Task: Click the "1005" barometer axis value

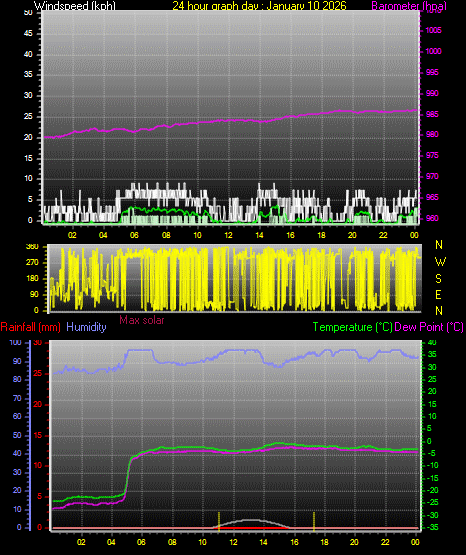Action: coord(433,30)
